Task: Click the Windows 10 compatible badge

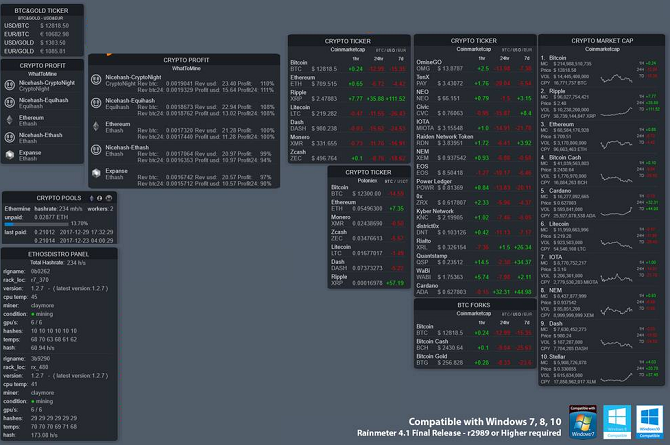Action: pyautogui.click(x=649, y=422)
